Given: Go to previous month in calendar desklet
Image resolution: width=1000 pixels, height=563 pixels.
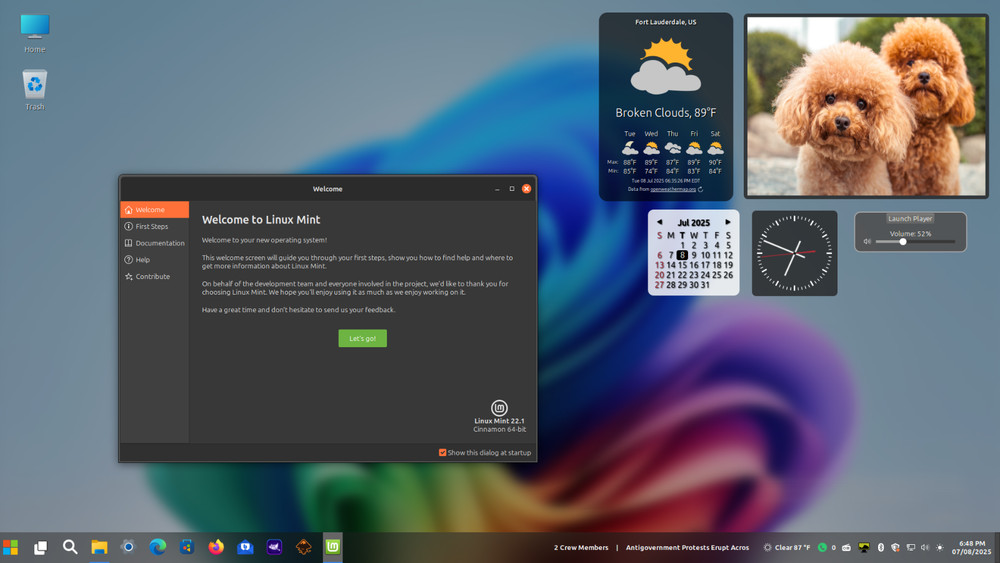Looking at the screenshot, I should coord(659,223).
